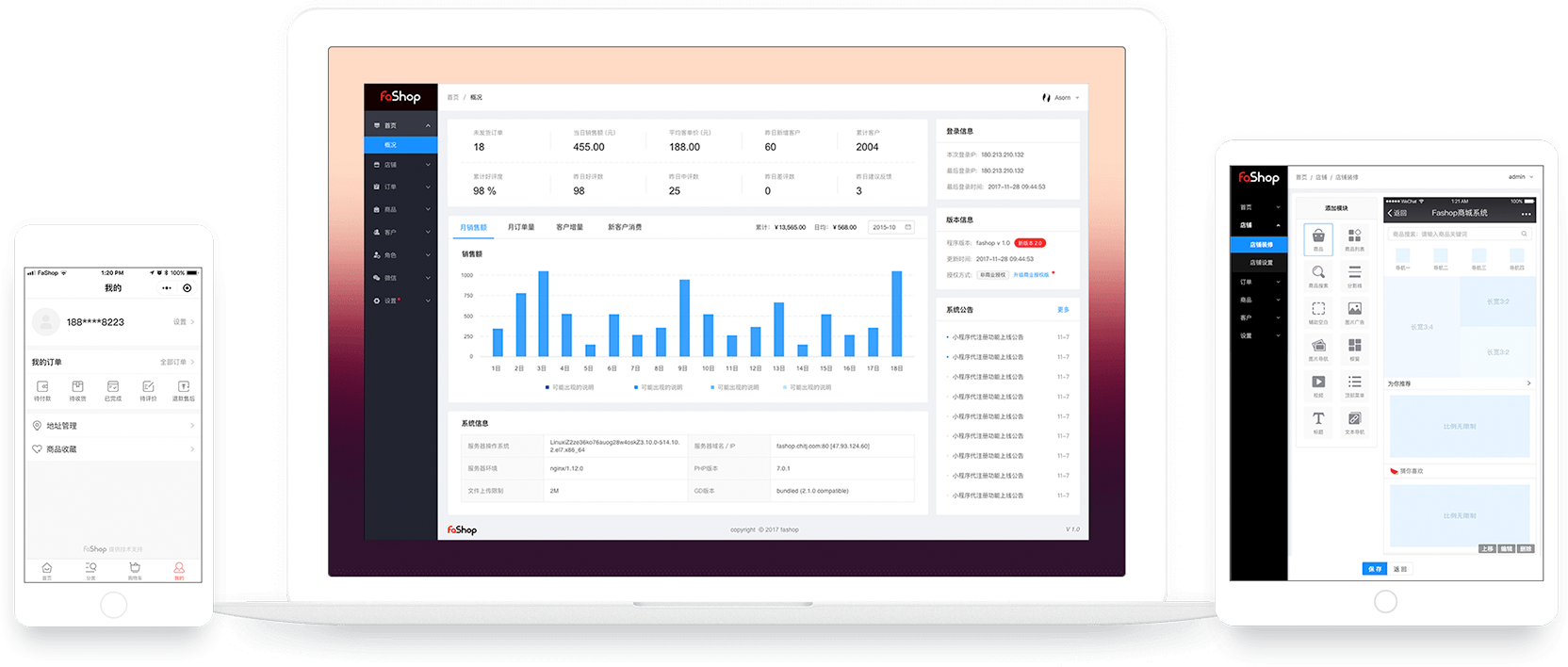Switch to 月销售额 chart tab

point(473,227)
